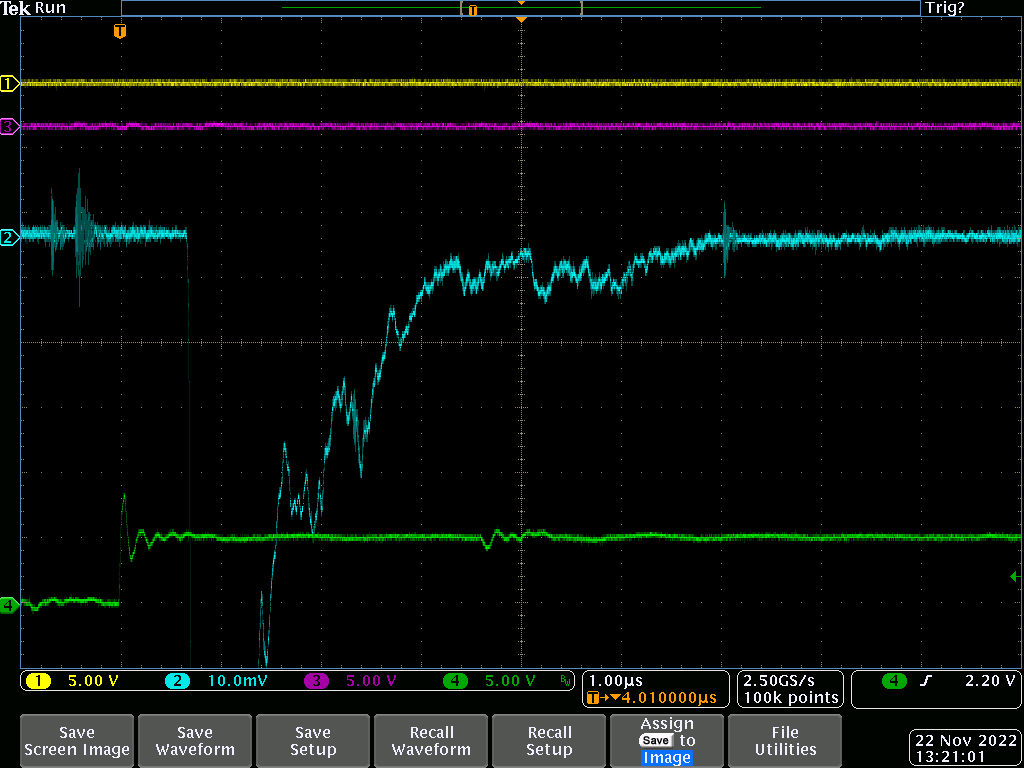Open the Save Waveform menu
The image size is (1024, 768).
(x=195, y=741)
